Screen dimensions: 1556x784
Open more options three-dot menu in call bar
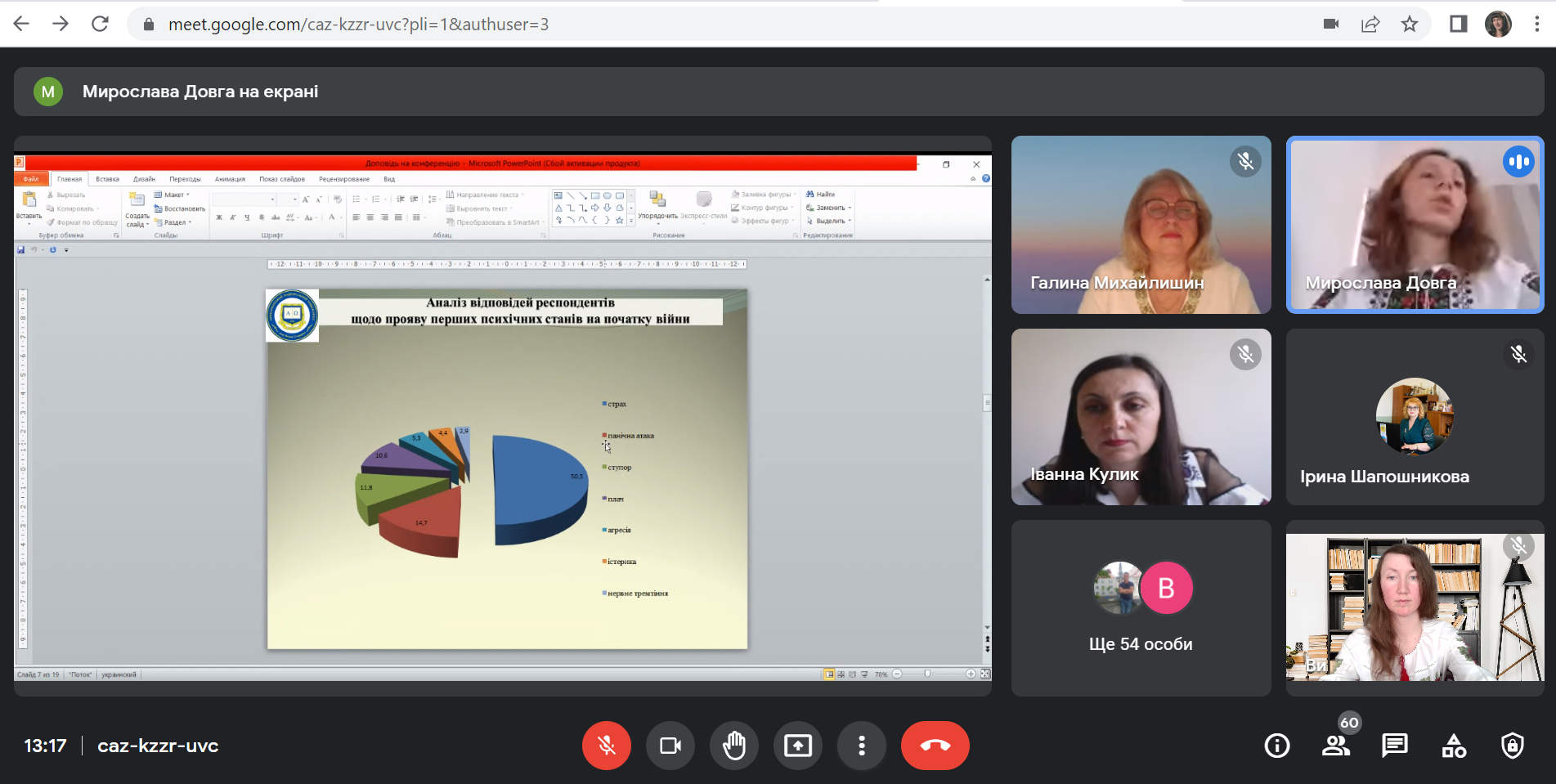861,746
